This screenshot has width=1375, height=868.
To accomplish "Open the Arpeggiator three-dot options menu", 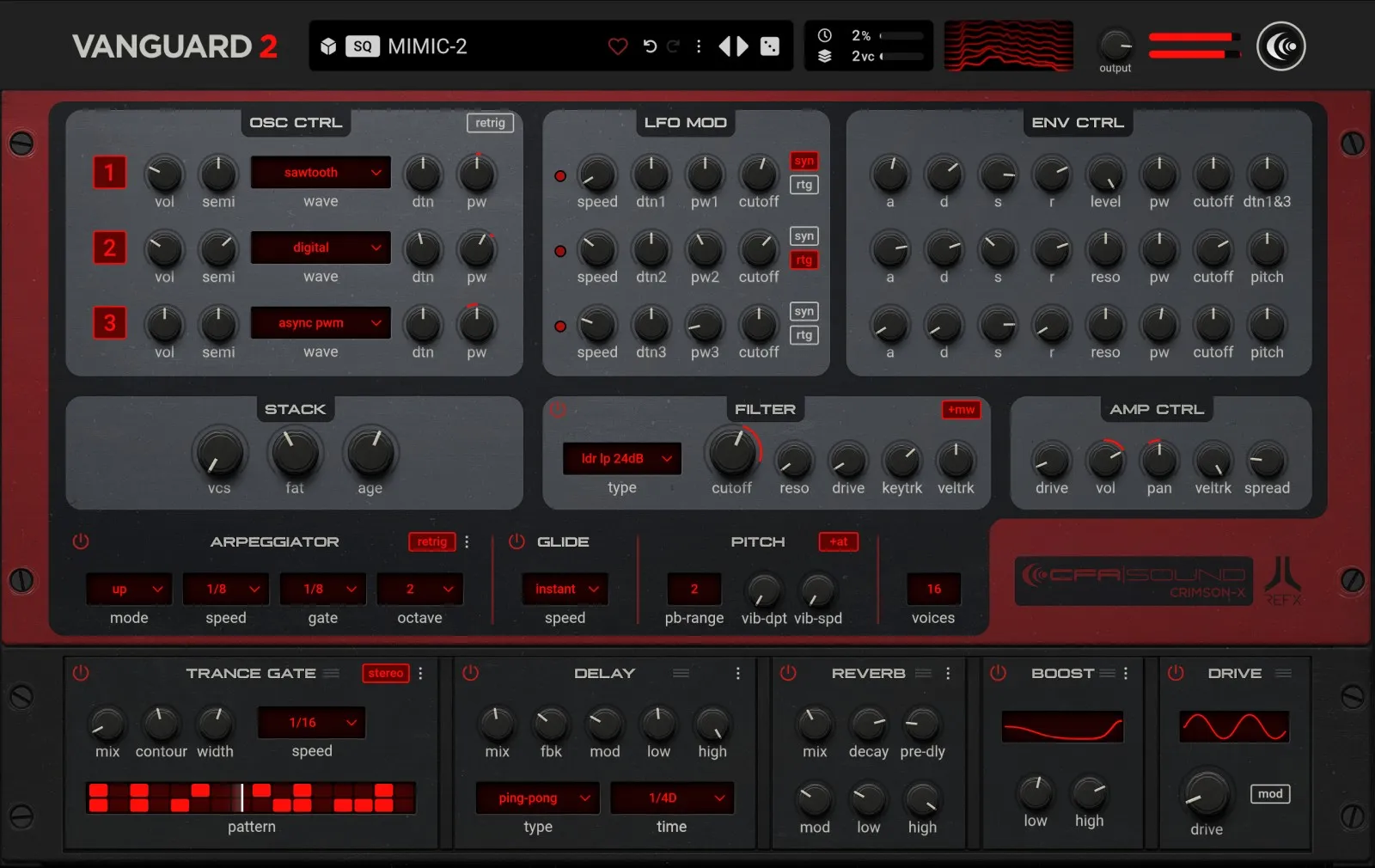I will pyautogui.click(x=467, y=541).
